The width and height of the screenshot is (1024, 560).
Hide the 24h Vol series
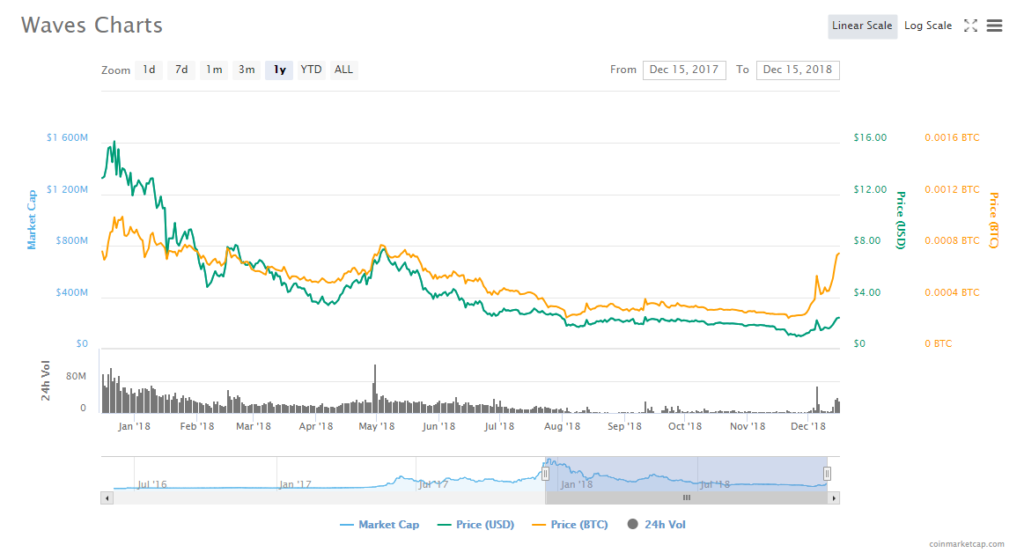point(656,524)
